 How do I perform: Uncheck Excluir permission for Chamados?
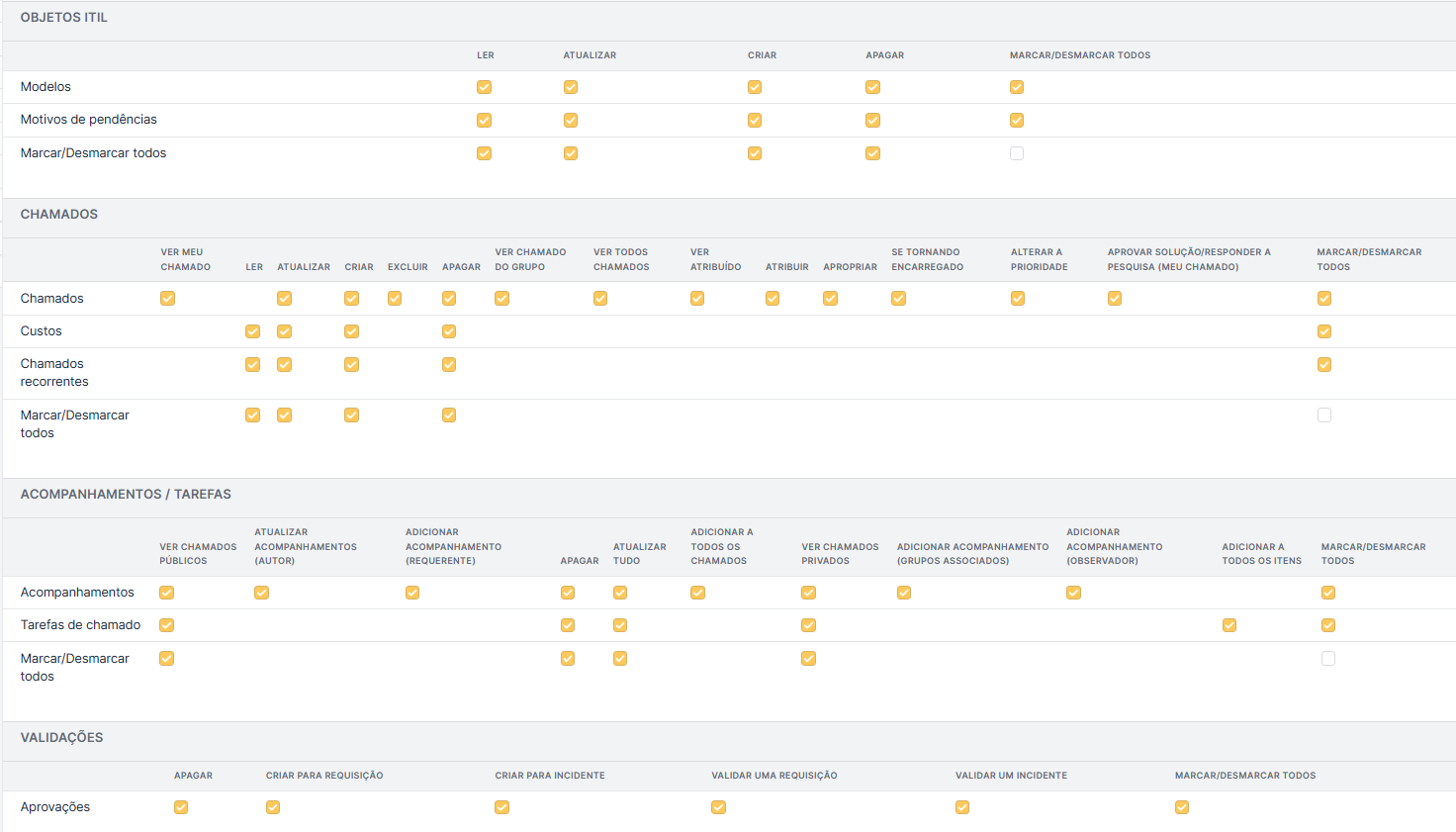pos(395,298)
